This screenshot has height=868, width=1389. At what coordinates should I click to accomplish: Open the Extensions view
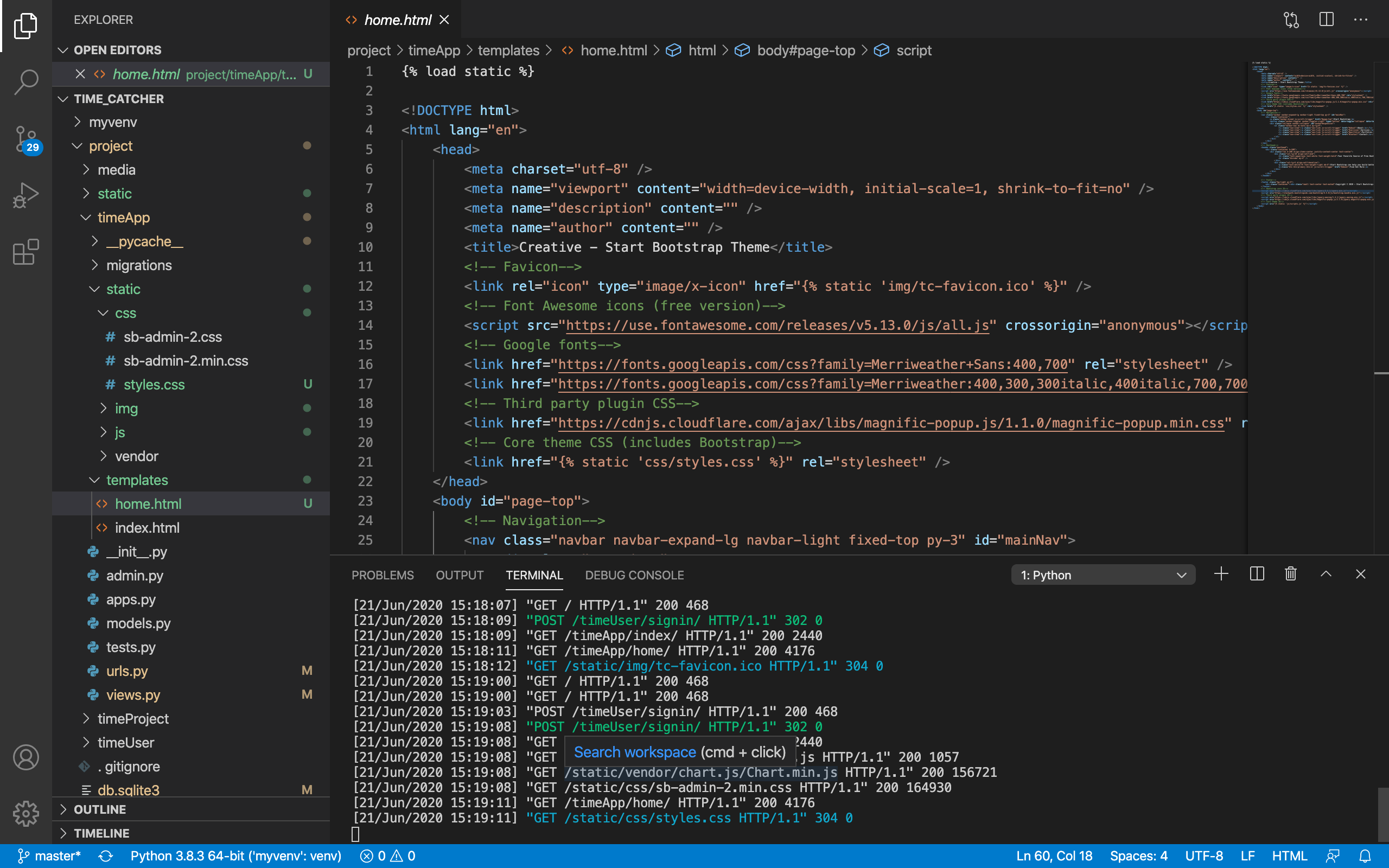(26, 252)
